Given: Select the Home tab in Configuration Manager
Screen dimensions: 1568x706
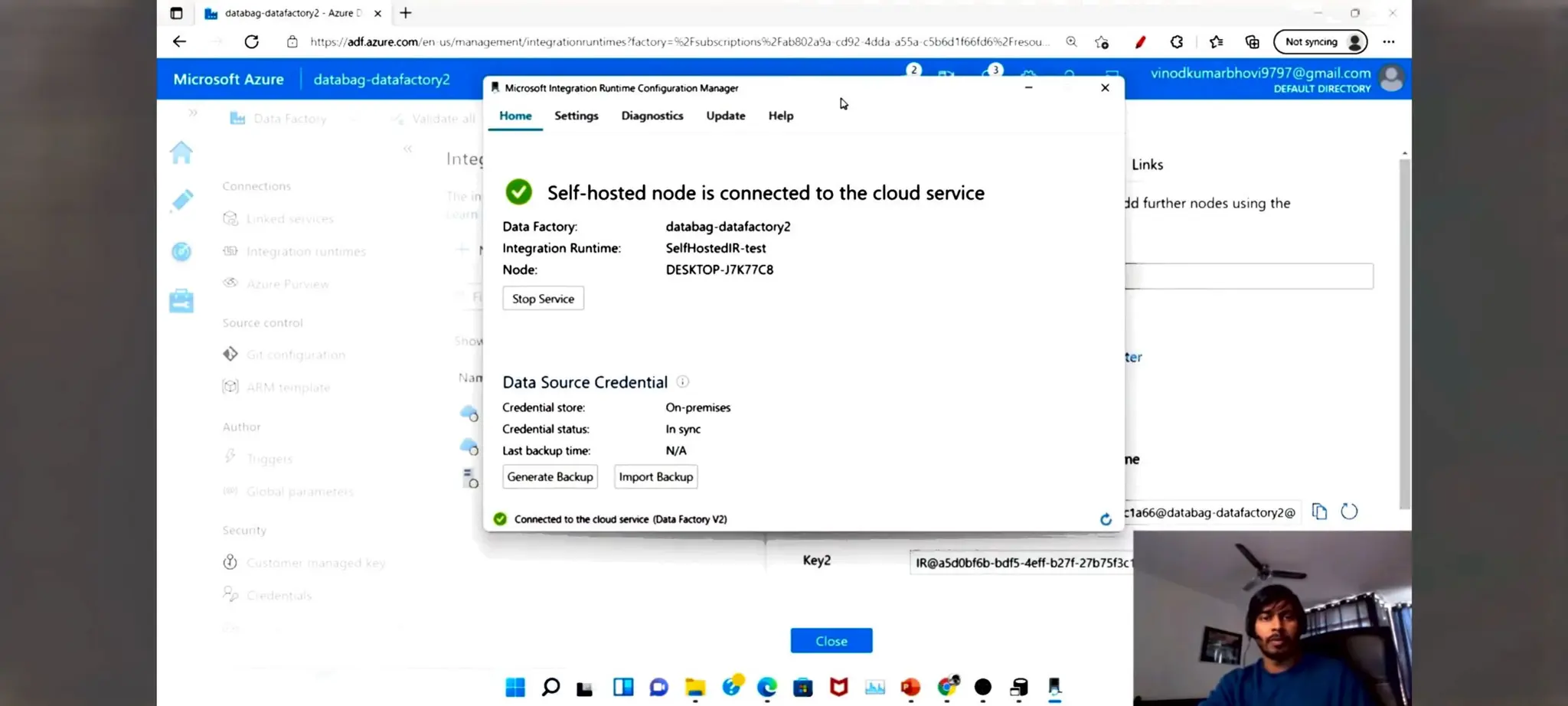Looking at the screenshot, I should (x=515, y=116).
